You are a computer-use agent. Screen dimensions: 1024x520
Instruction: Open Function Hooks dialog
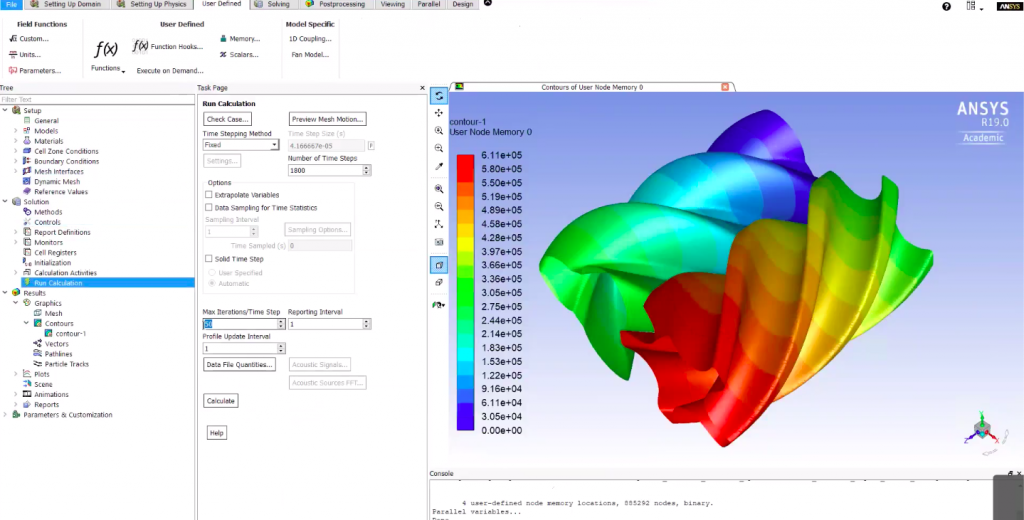point(167,46)
